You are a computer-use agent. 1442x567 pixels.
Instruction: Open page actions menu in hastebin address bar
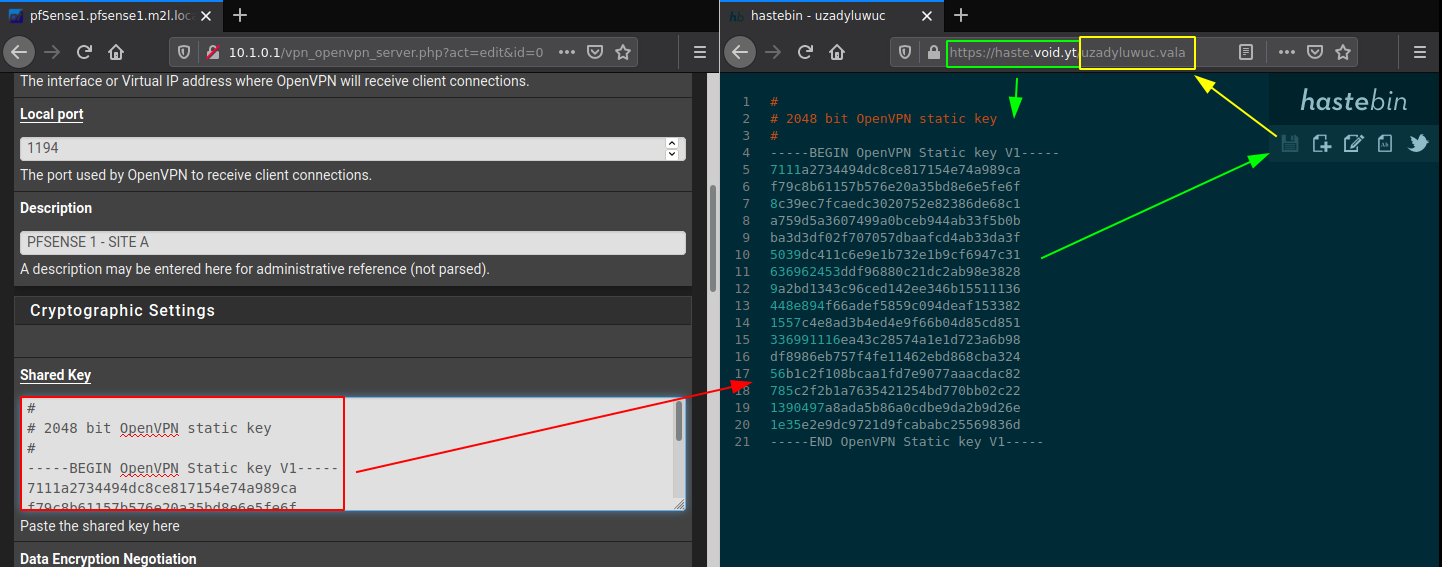(x=1287, y=53)
